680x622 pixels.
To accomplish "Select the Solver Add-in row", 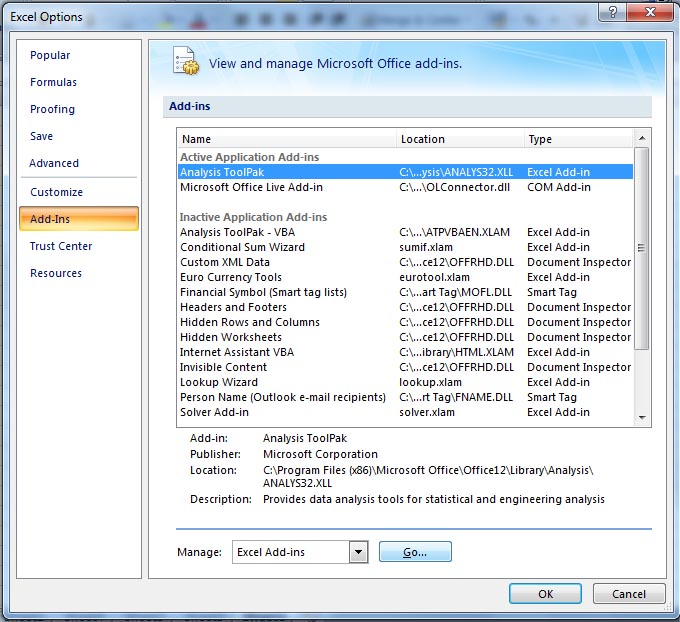I will 405,412.
